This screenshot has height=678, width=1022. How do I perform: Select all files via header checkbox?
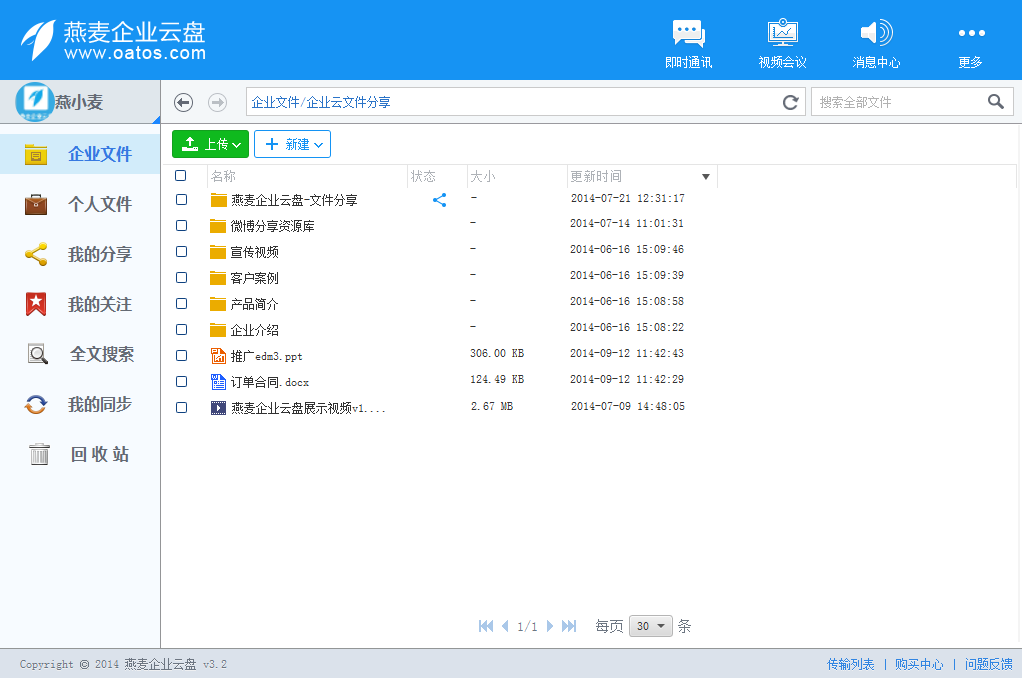tap(181, 175)
